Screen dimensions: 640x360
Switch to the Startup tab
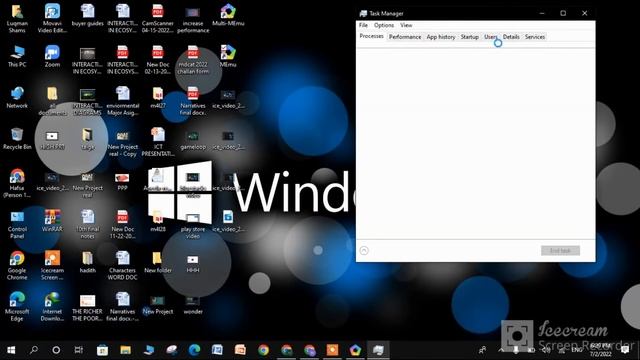point(469,37)
